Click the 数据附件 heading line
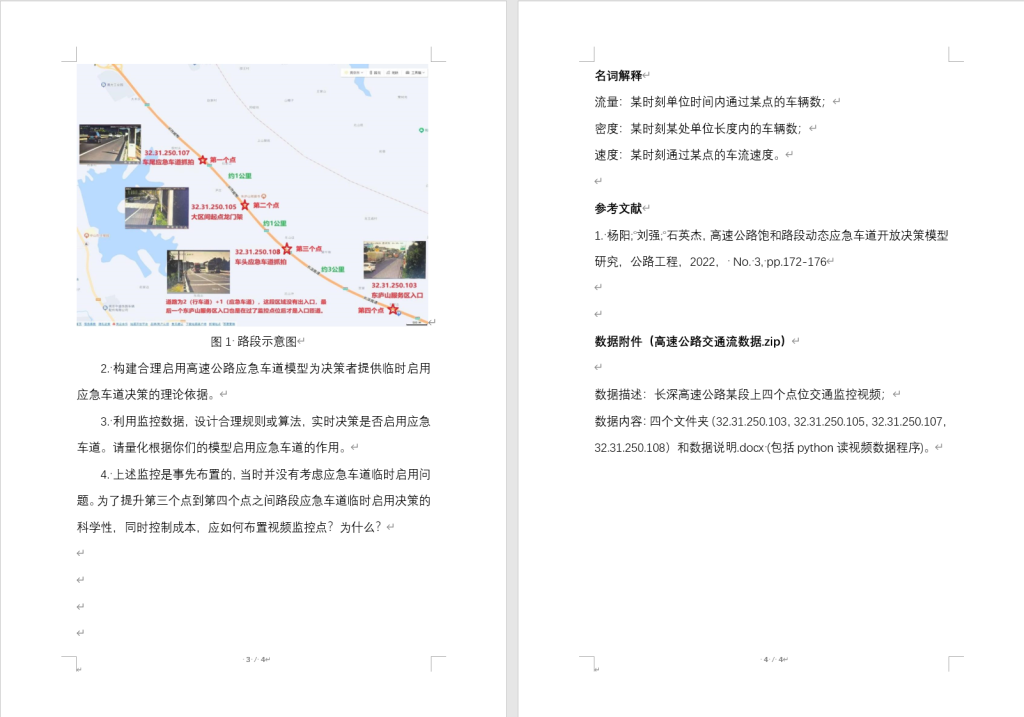 coord(690,341)
